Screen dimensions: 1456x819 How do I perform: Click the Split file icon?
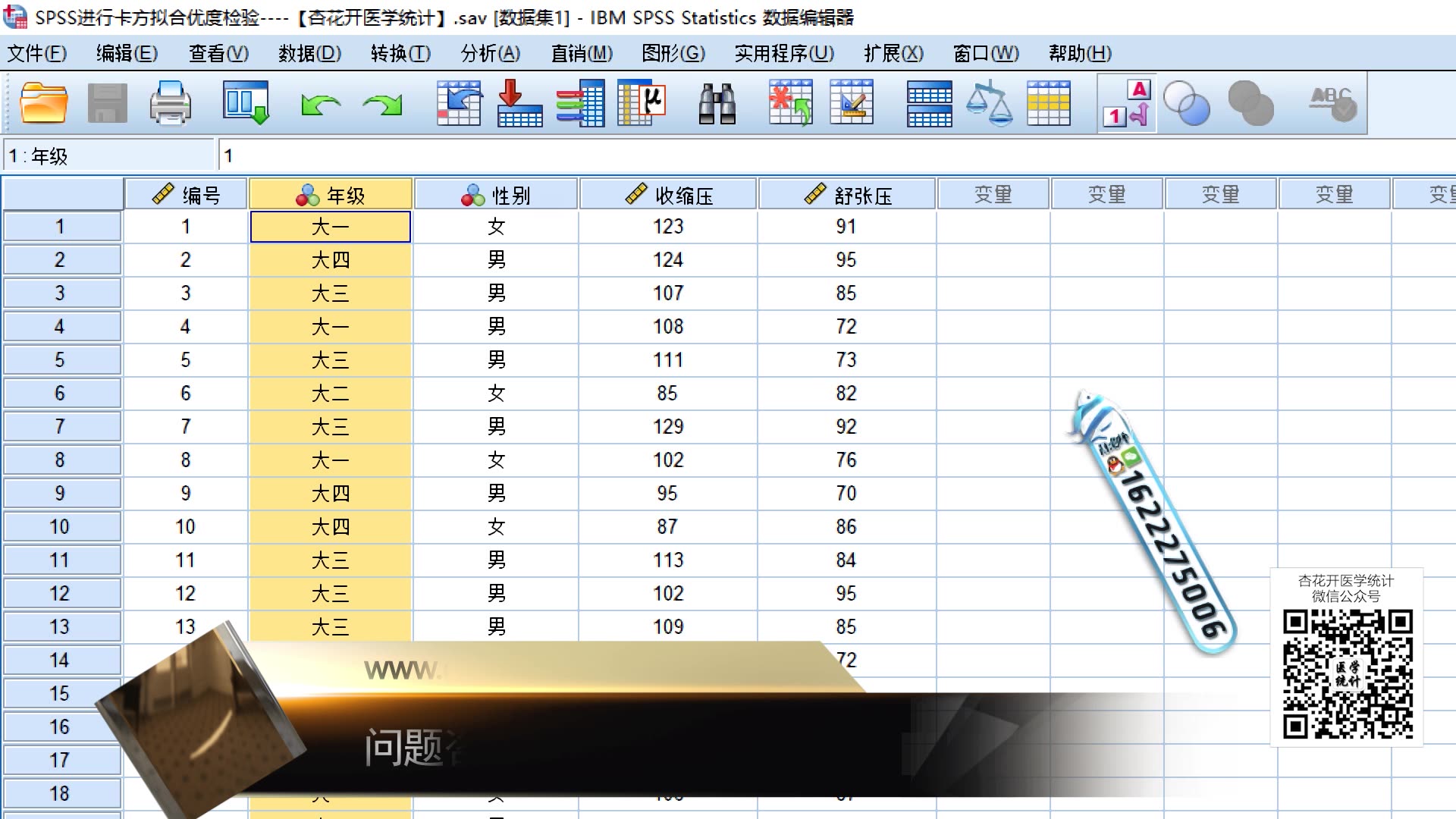coord(929,103)
